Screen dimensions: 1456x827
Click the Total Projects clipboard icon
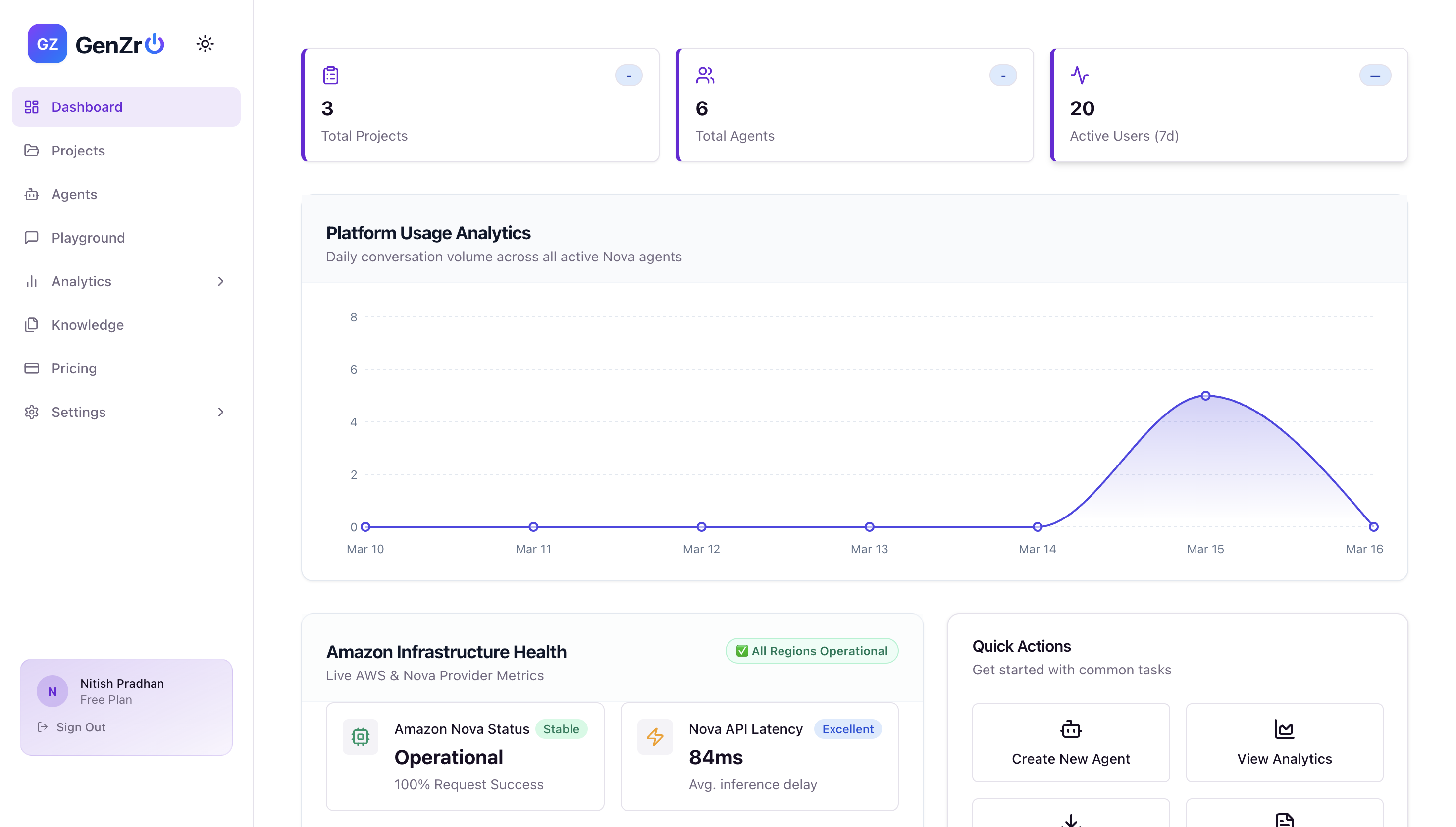click(330, 75)
